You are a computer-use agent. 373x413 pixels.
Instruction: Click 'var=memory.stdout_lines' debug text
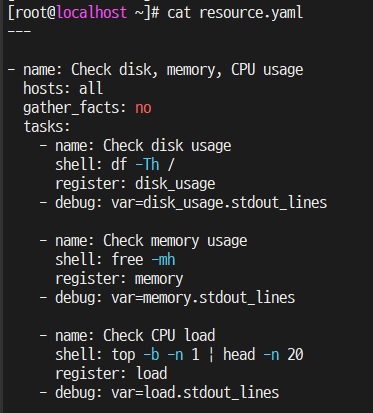[x=203, y=298]
